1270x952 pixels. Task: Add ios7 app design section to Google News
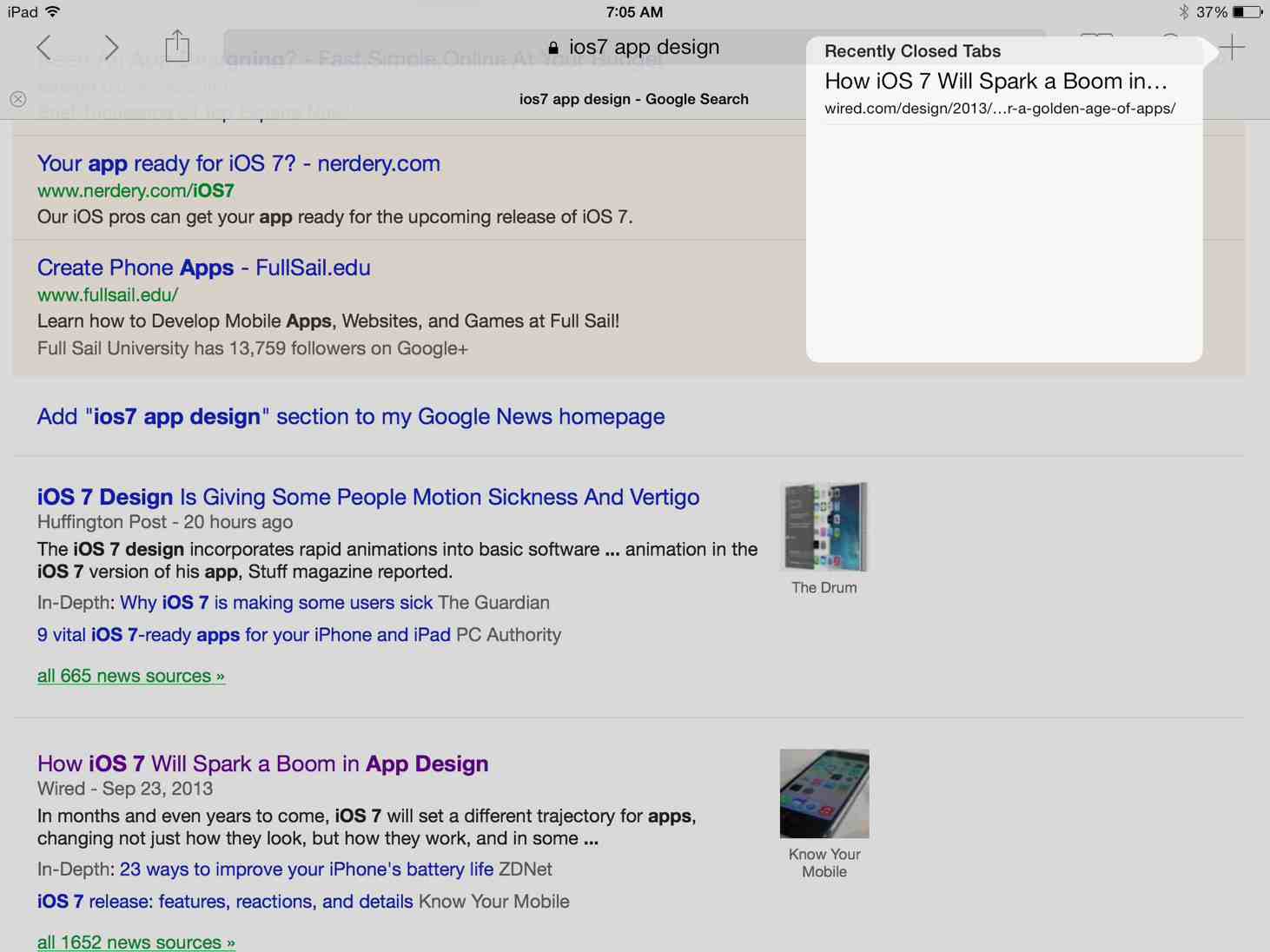[x=351, y=417]
